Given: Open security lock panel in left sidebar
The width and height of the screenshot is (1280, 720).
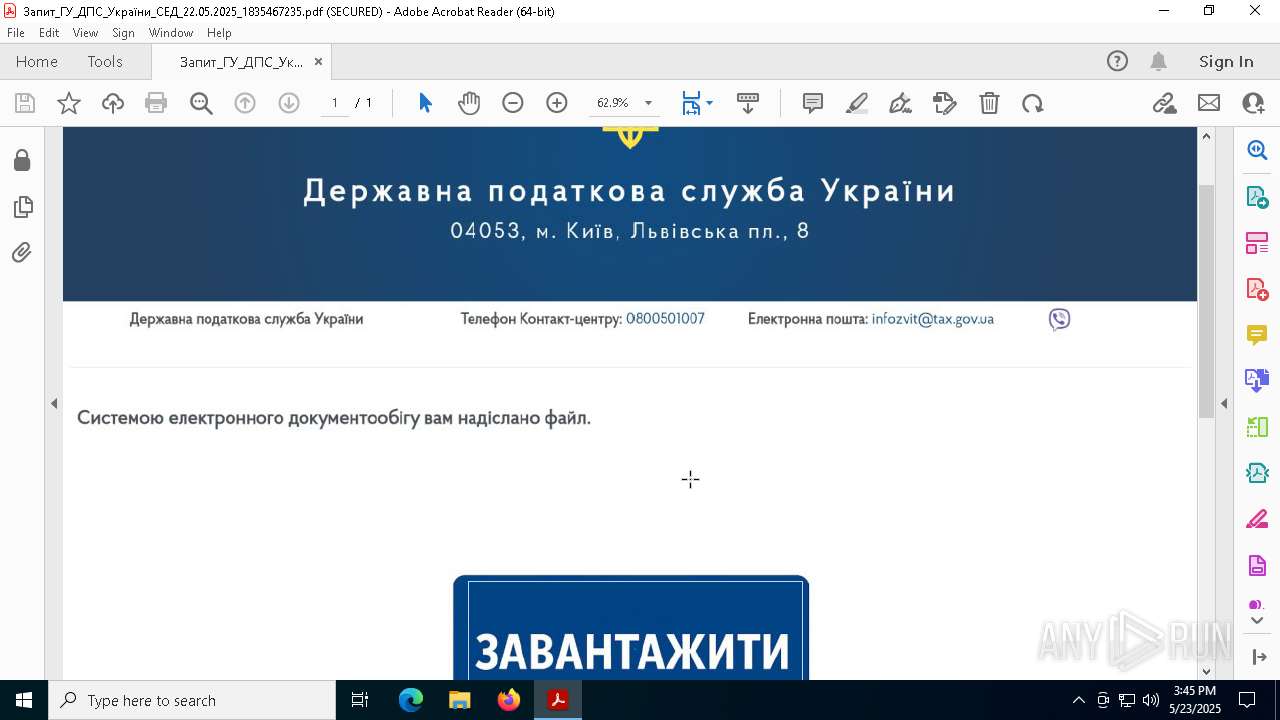Looking at the screenshot, I should [22, 161].
